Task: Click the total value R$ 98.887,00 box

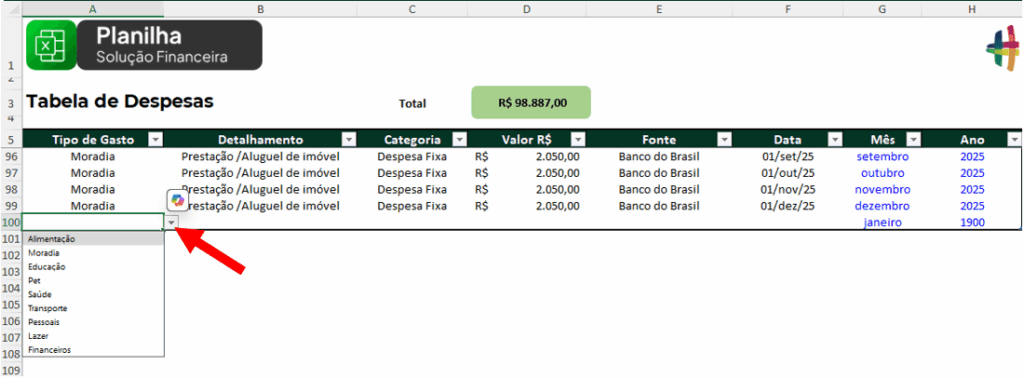Action: (531, 103)
